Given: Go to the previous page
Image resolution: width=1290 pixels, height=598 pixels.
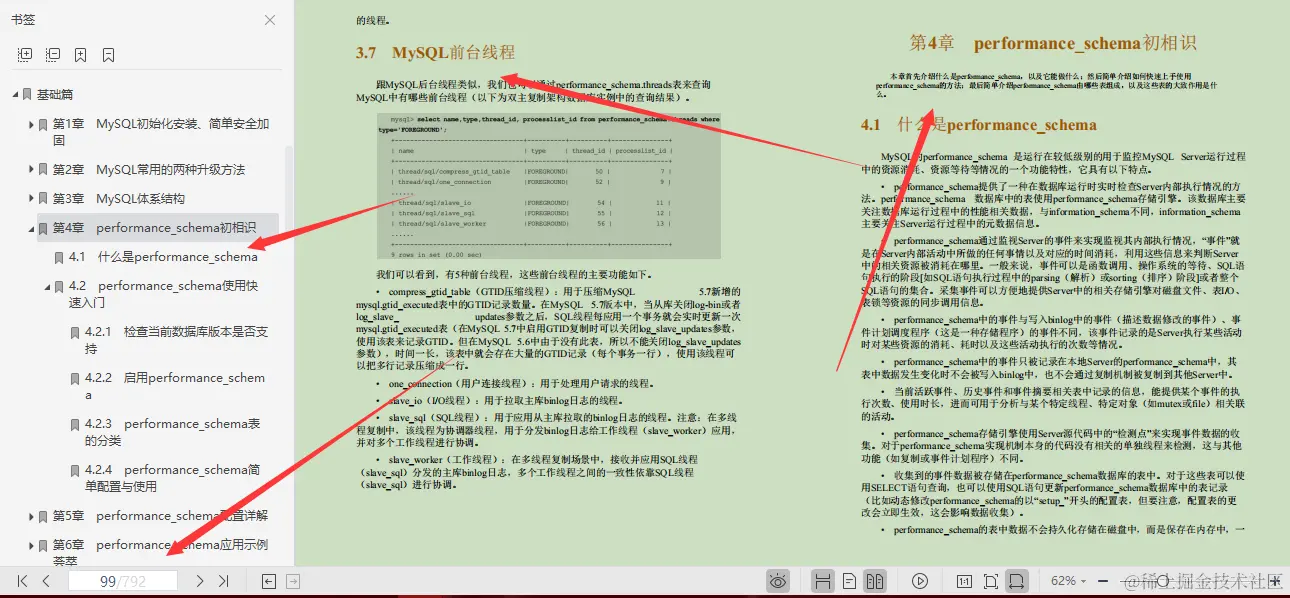Looking at the screenshot, I should point(46,580).
